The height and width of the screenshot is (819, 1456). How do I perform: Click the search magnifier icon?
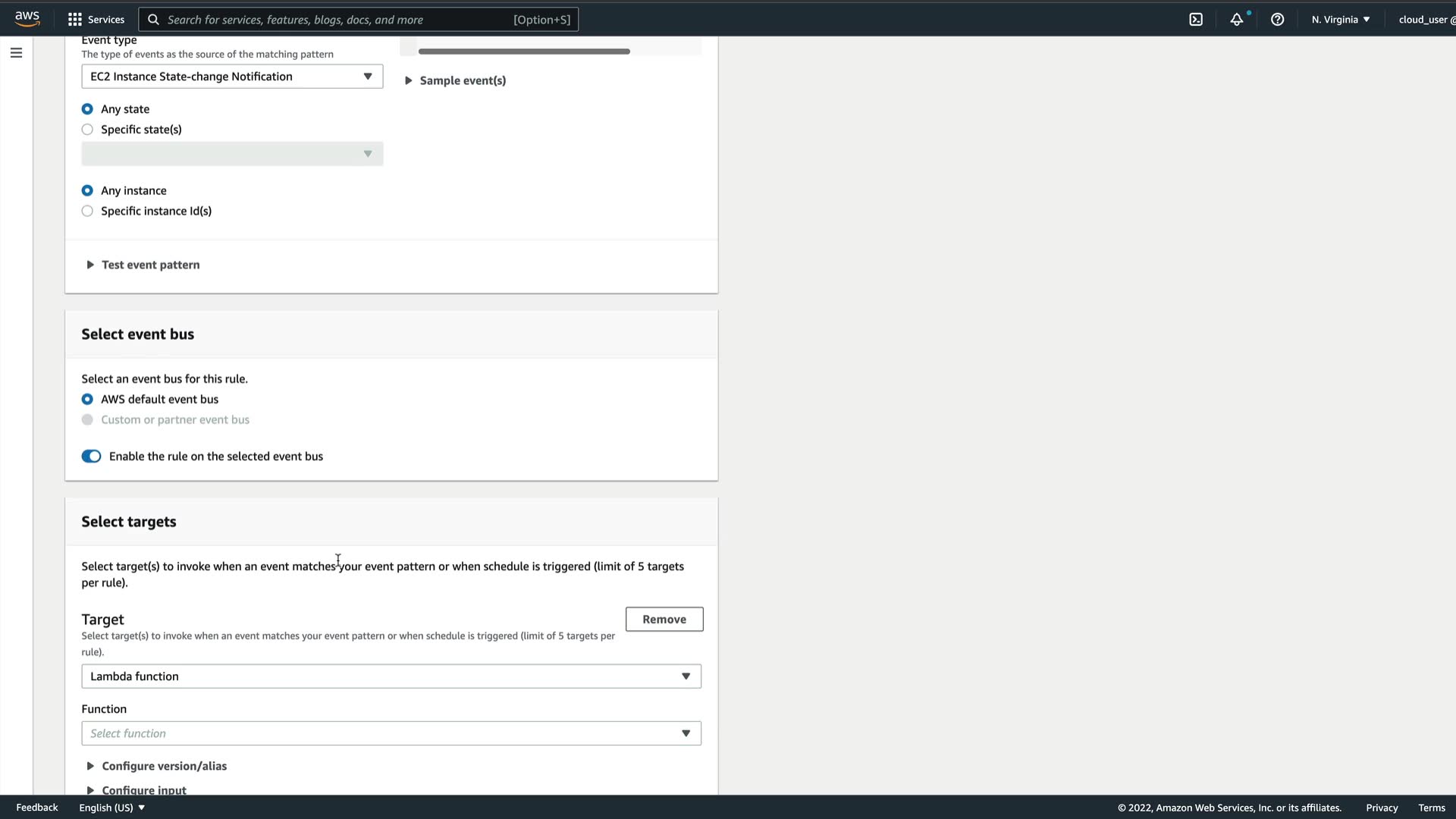[153, 20]
